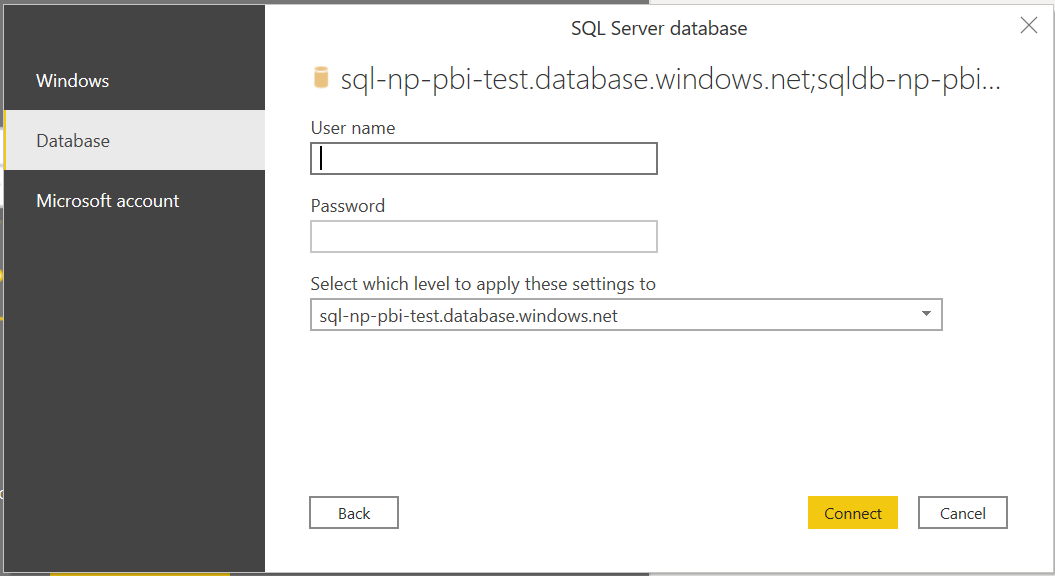Cancel the database connection dialog

(962, 513)
